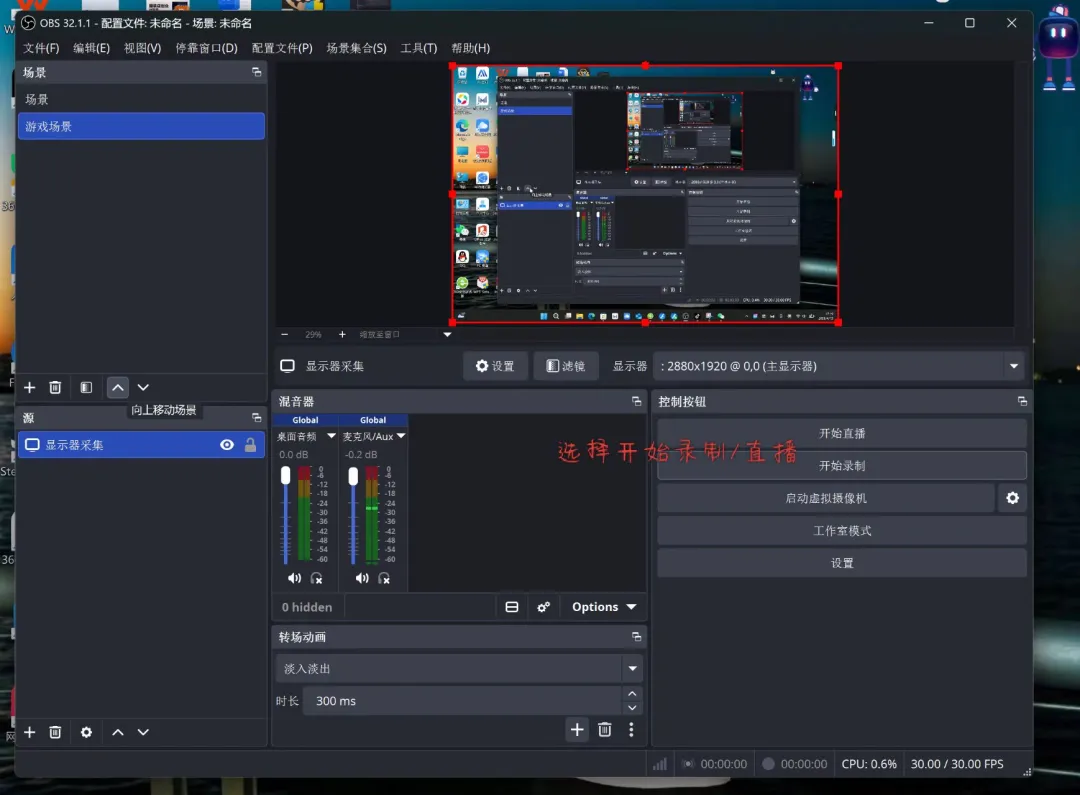Remove transition with trash icon

605,730
